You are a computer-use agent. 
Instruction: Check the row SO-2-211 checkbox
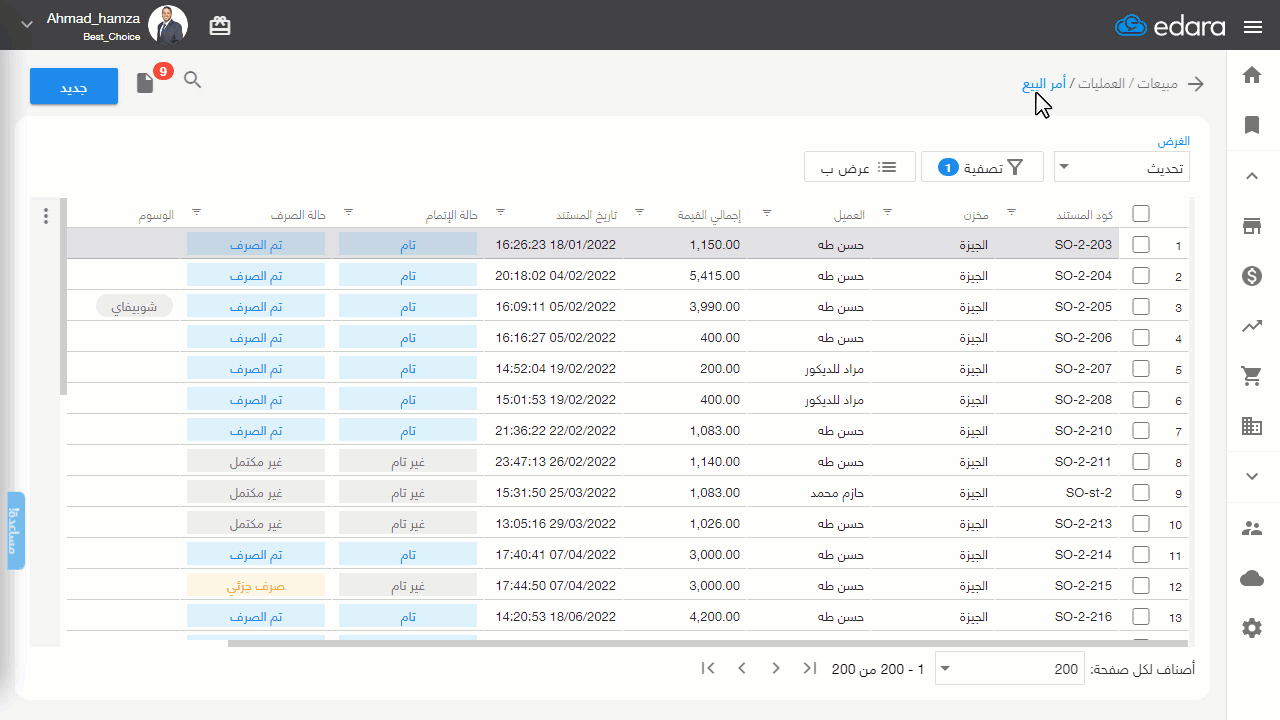pyautogui.click(x=1141, y=461)
